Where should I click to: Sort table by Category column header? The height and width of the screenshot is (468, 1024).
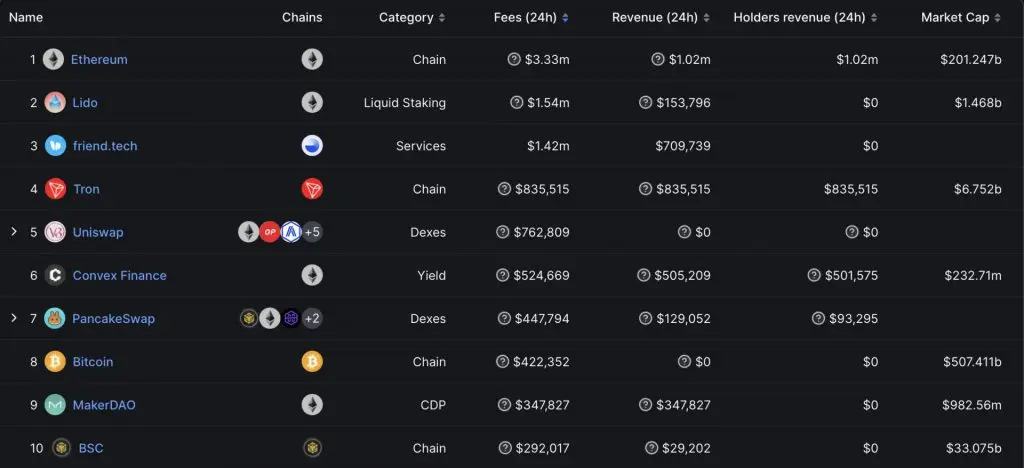(412, 18)
